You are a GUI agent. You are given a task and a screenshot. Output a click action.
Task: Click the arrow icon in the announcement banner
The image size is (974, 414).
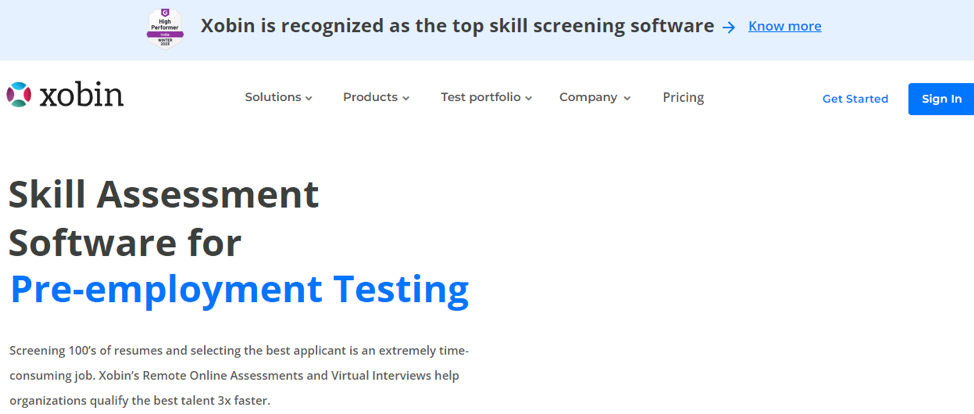[729, 27]
